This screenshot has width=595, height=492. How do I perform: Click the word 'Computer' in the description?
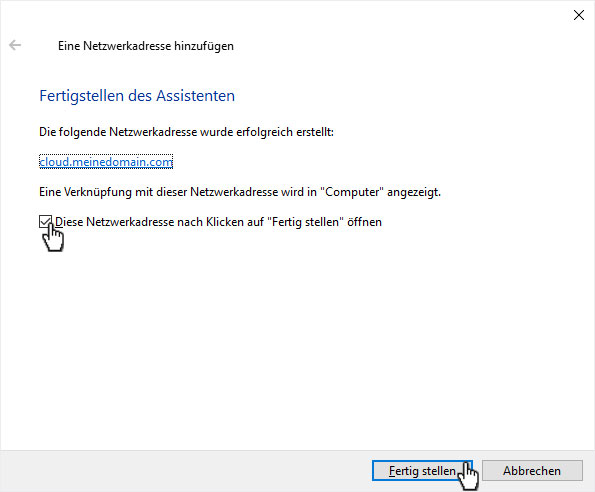pyautogui.click(x=353, y=192)
